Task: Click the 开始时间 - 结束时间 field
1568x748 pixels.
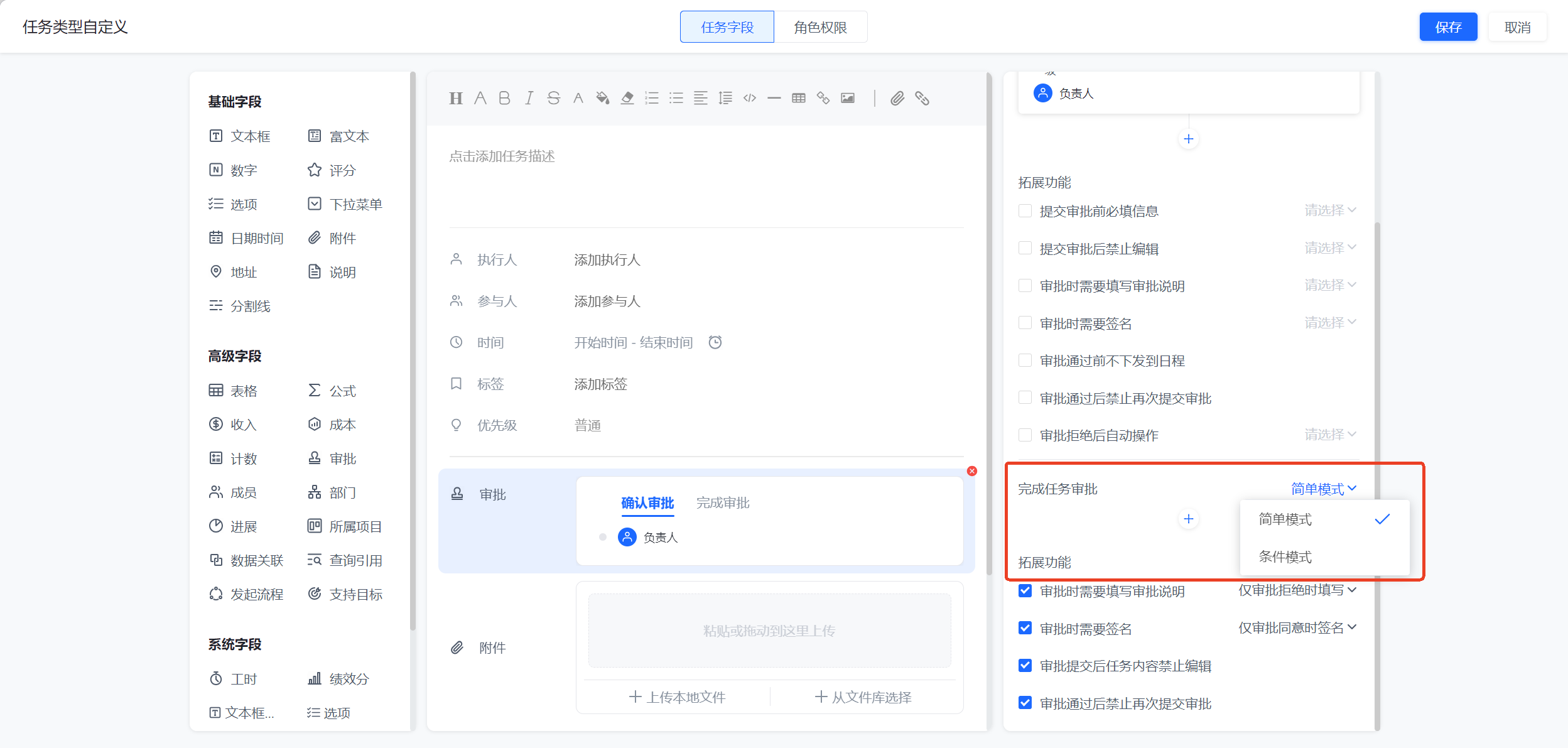Action: [634, 343]
